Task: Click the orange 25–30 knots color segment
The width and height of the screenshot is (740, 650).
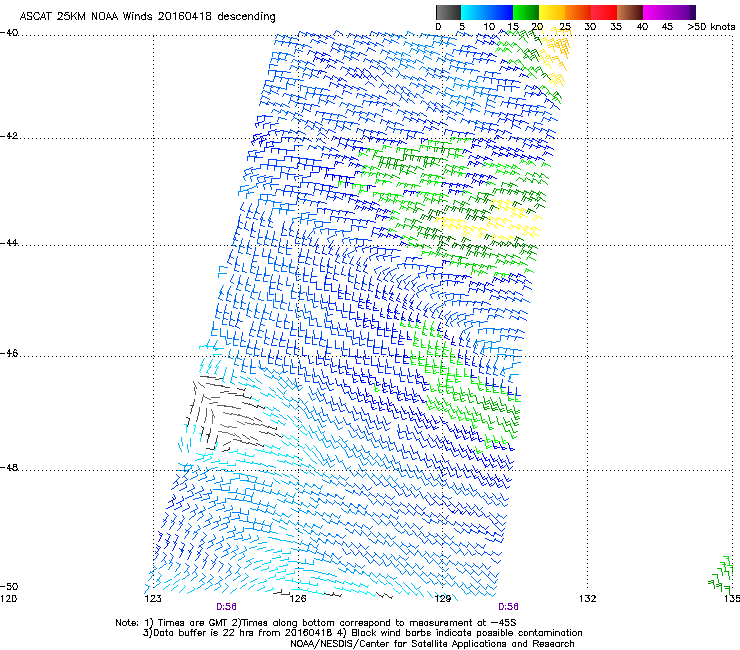Action: click(x=578, y=12)
